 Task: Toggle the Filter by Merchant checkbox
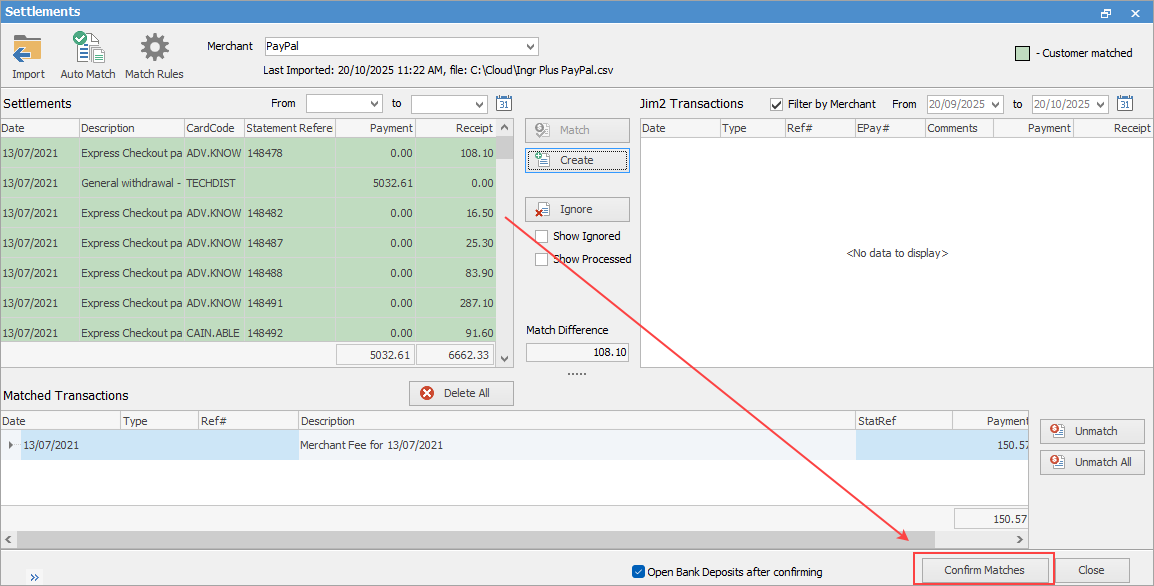click(x=777, y=104)
